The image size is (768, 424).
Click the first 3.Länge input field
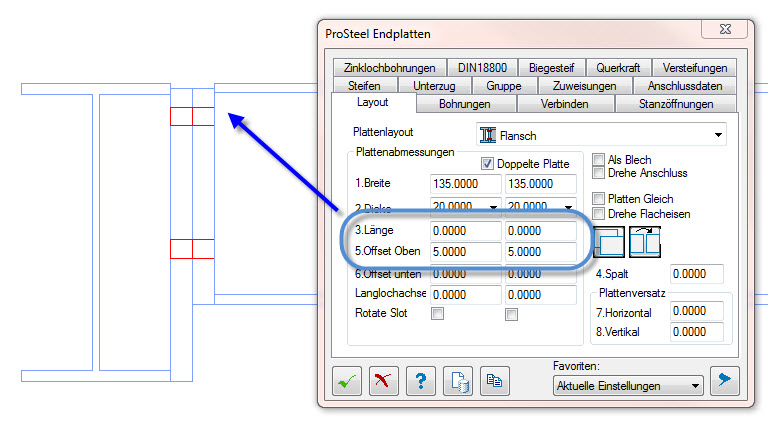pos(466,231)
